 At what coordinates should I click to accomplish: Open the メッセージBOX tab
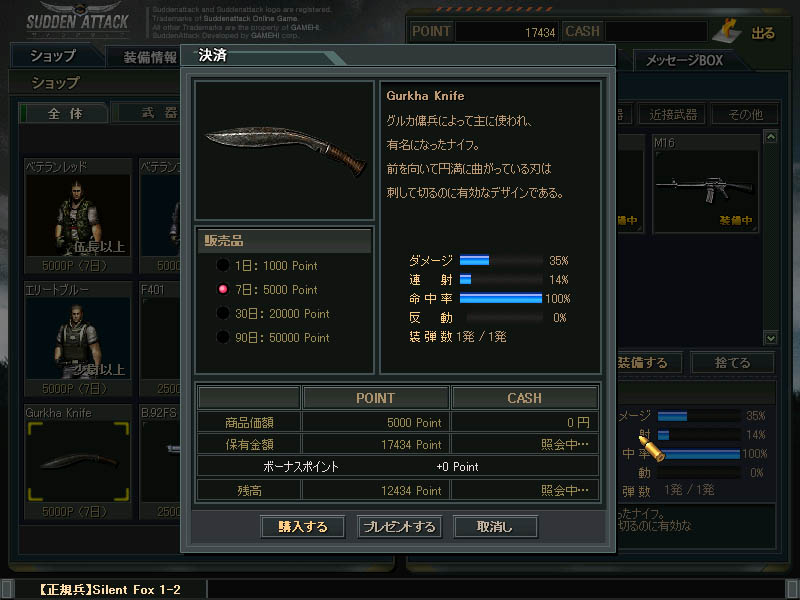[x=684, y=60]
